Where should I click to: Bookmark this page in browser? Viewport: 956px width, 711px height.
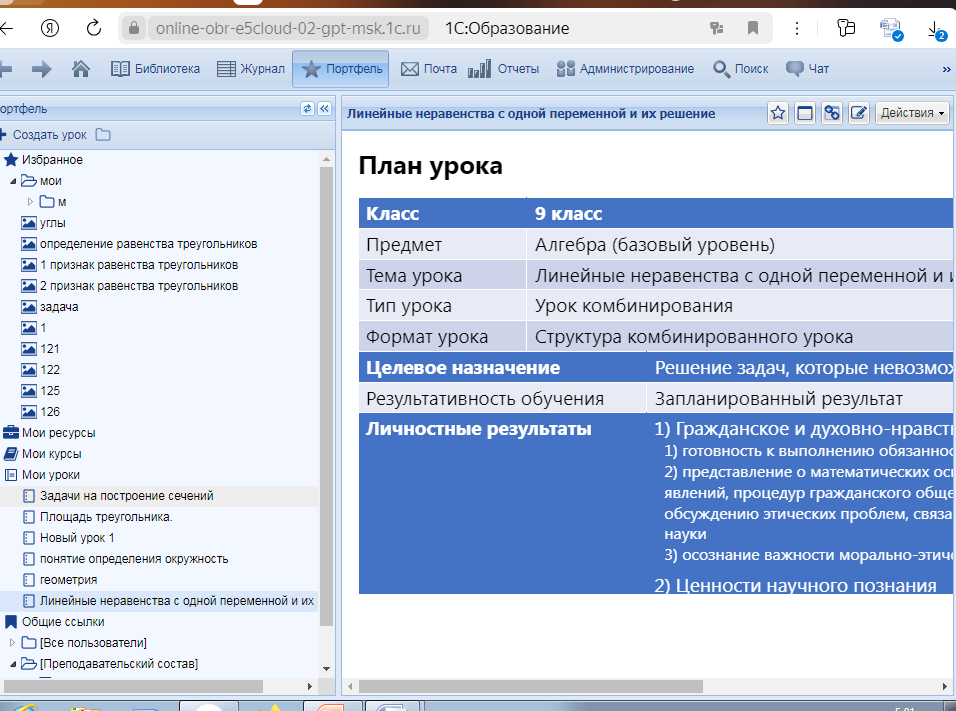[x=753, y=28]
